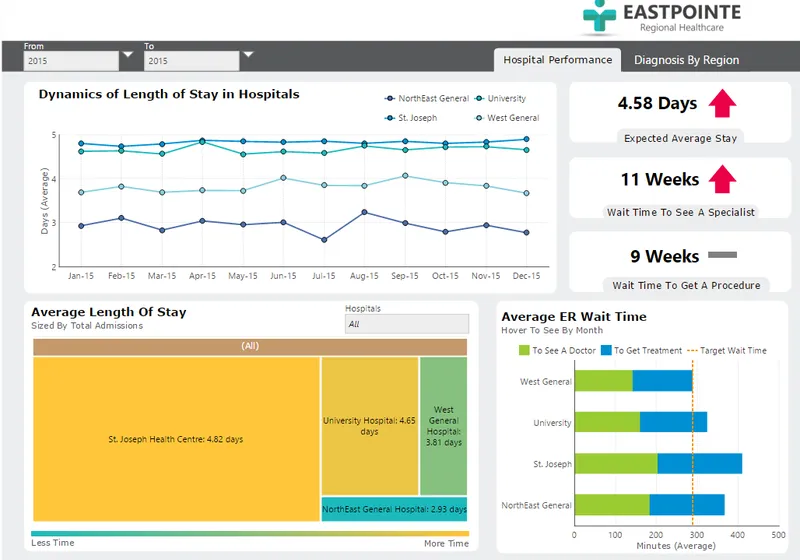This screenshot has height=560, width=800.
Task: Click the Eastpointe Regional Healthcare logo cross
Action: [x=599, y=16]
